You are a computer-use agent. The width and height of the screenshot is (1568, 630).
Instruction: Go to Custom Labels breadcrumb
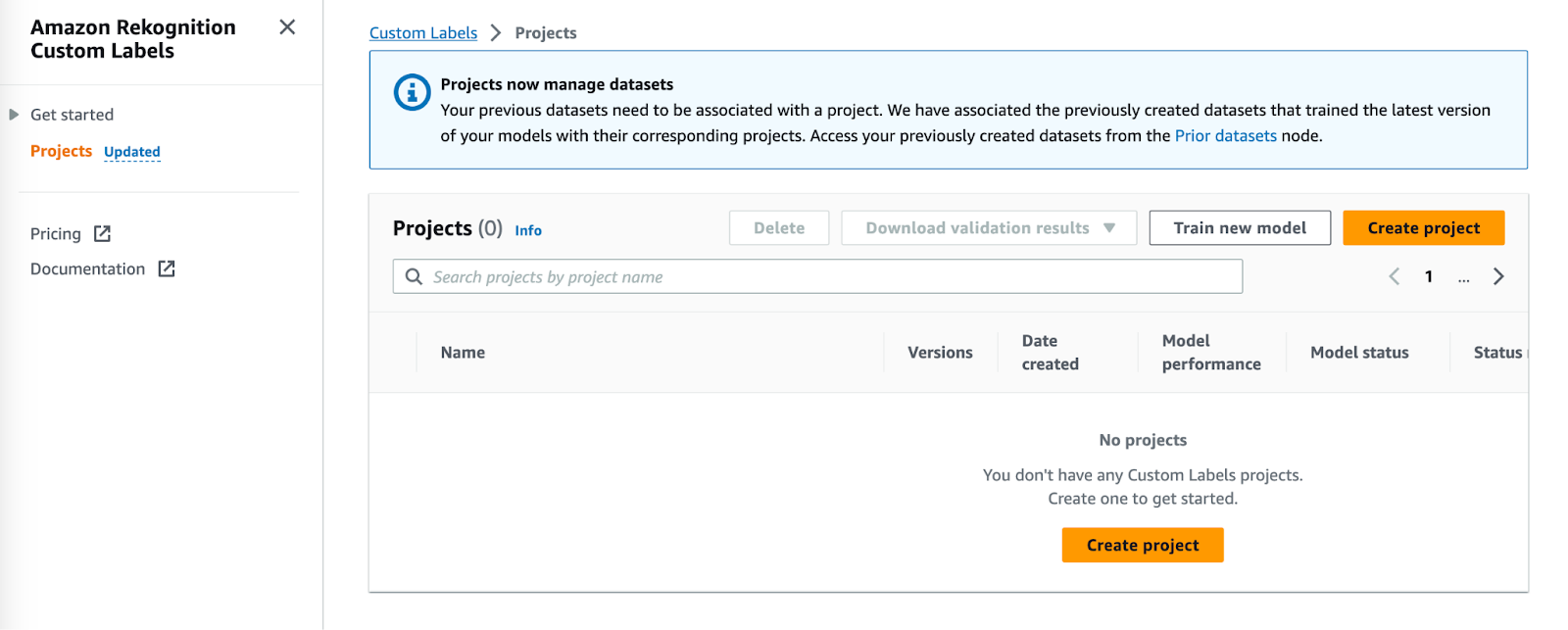(423, 33)
